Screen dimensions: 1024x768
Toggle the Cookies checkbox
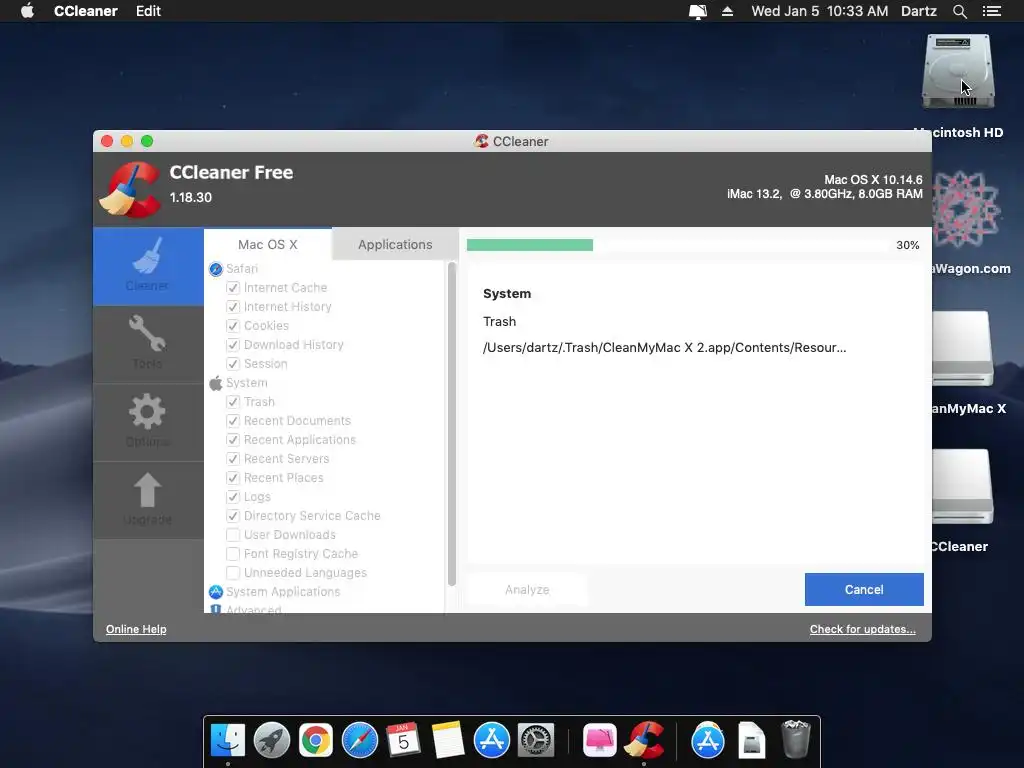coord(232,326)
